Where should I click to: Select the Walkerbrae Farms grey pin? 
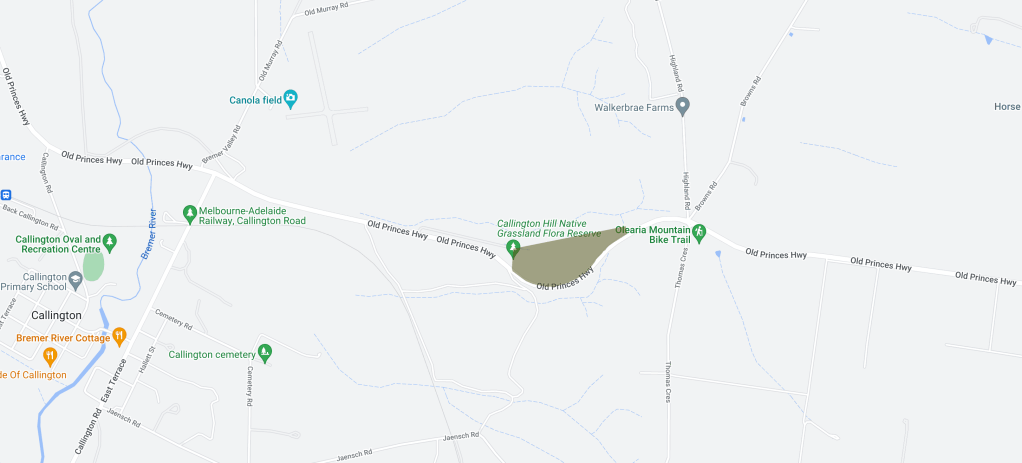682,106
